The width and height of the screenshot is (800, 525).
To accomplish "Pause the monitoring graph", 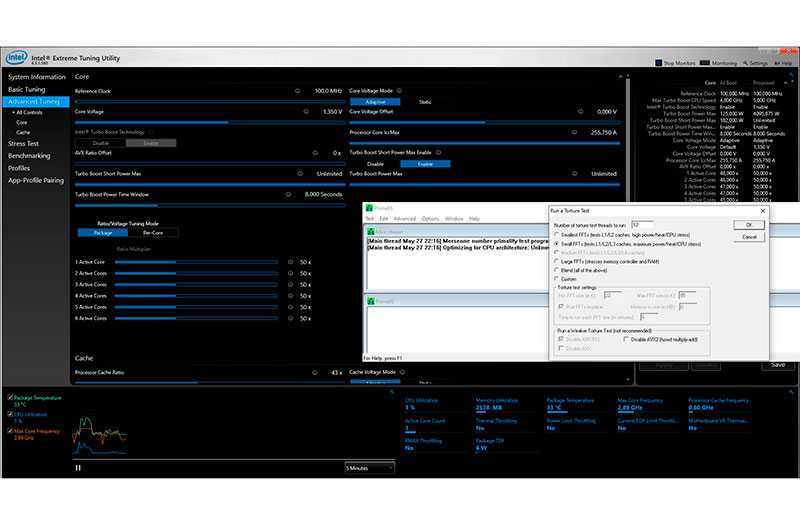I will tap(78, 467).
